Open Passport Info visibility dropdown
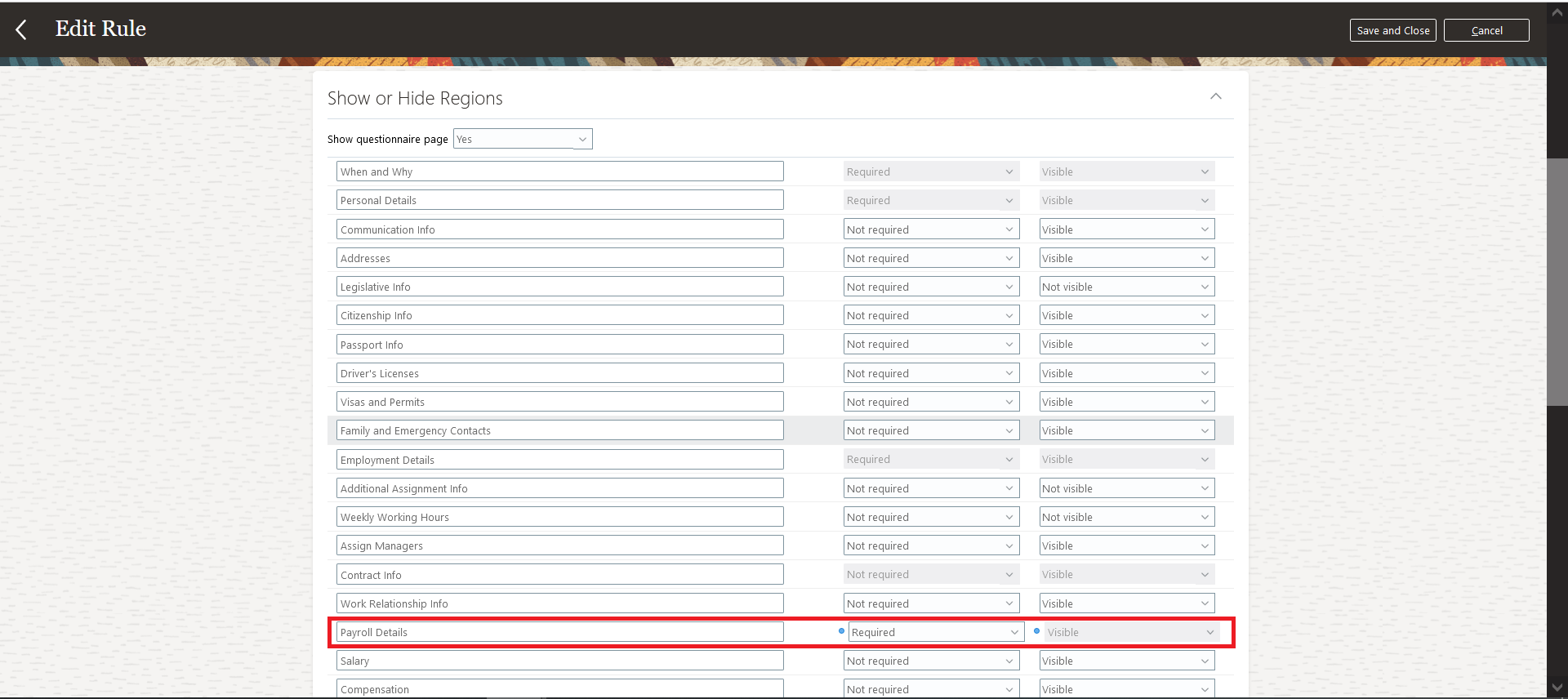This screenshot has height=699, width=1568. [1127, 344]
